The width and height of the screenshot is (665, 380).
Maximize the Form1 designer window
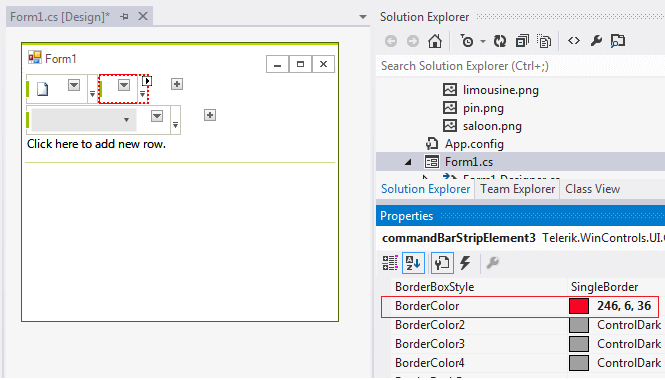[300, 64]
